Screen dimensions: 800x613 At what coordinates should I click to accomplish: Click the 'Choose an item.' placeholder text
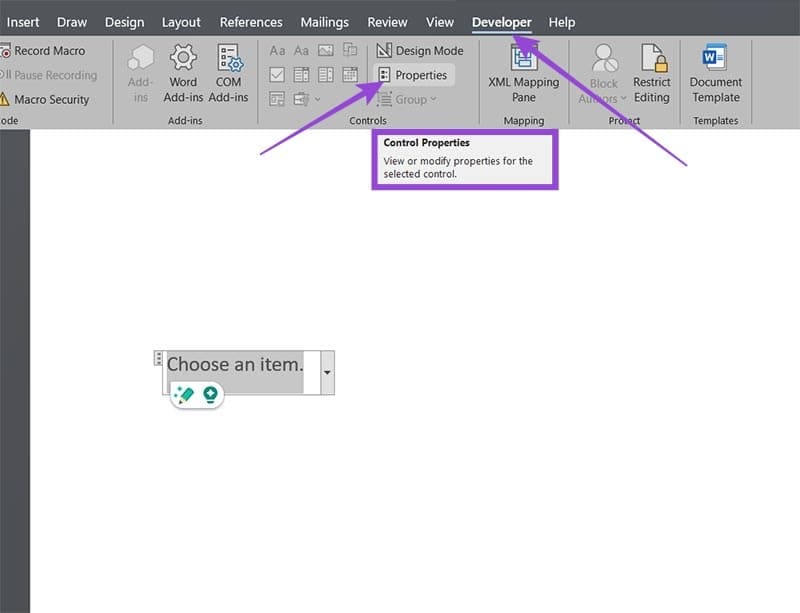(x=235, y=364)
